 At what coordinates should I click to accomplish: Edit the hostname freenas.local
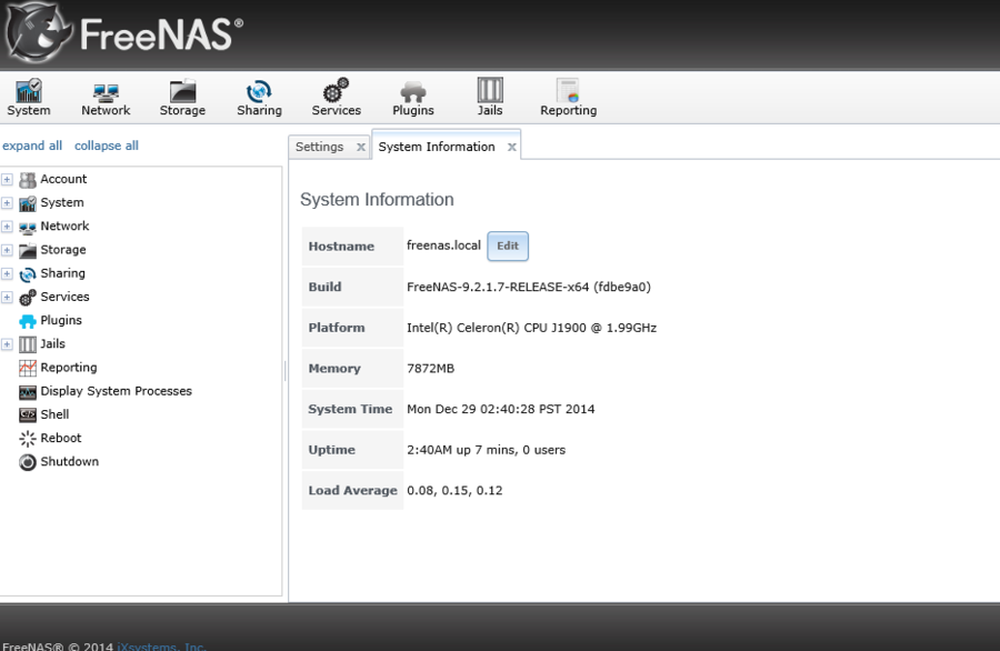pyautogui.click(x=508, y=246)
